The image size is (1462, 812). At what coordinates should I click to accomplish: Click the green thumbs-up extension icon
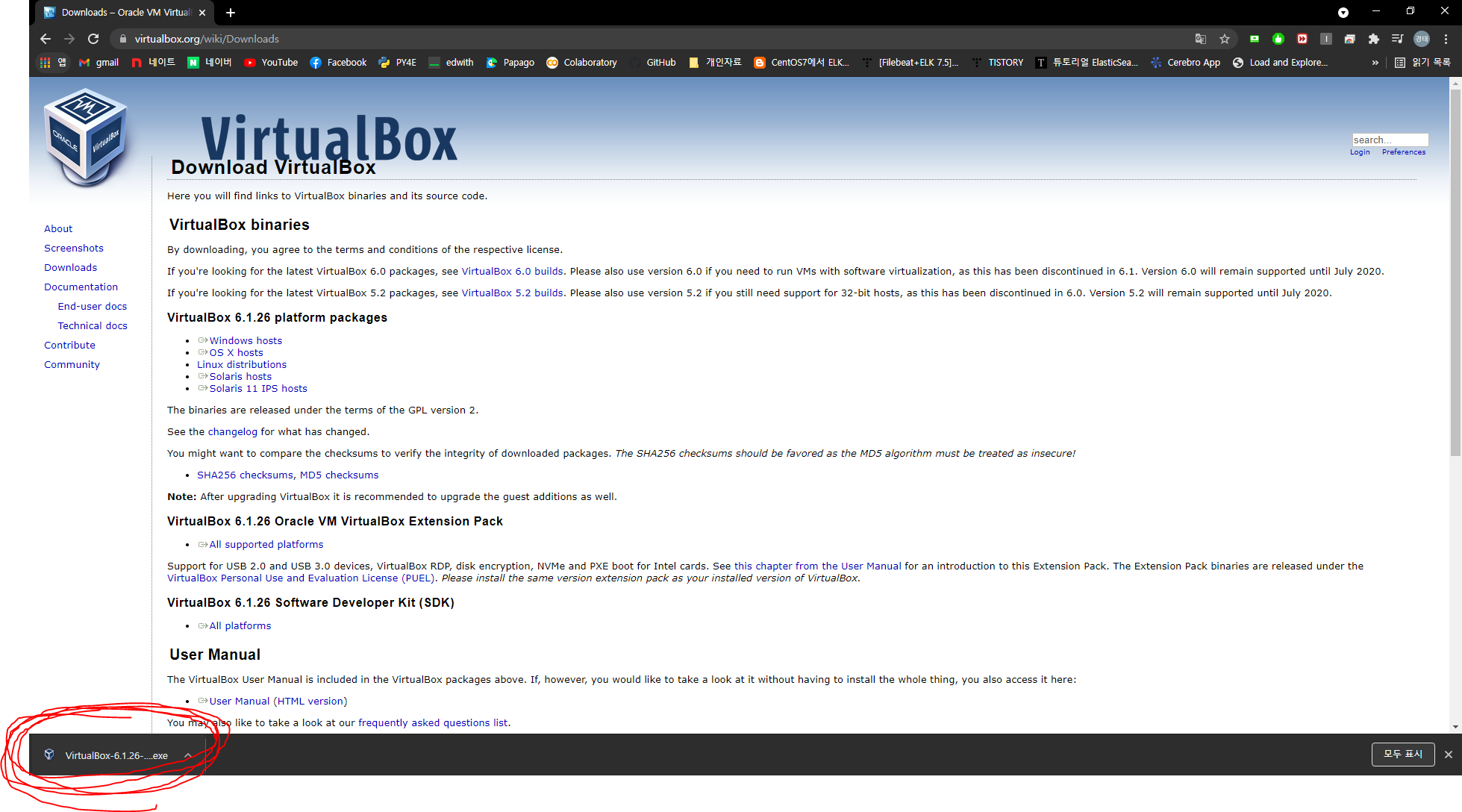click(1278, 39)
